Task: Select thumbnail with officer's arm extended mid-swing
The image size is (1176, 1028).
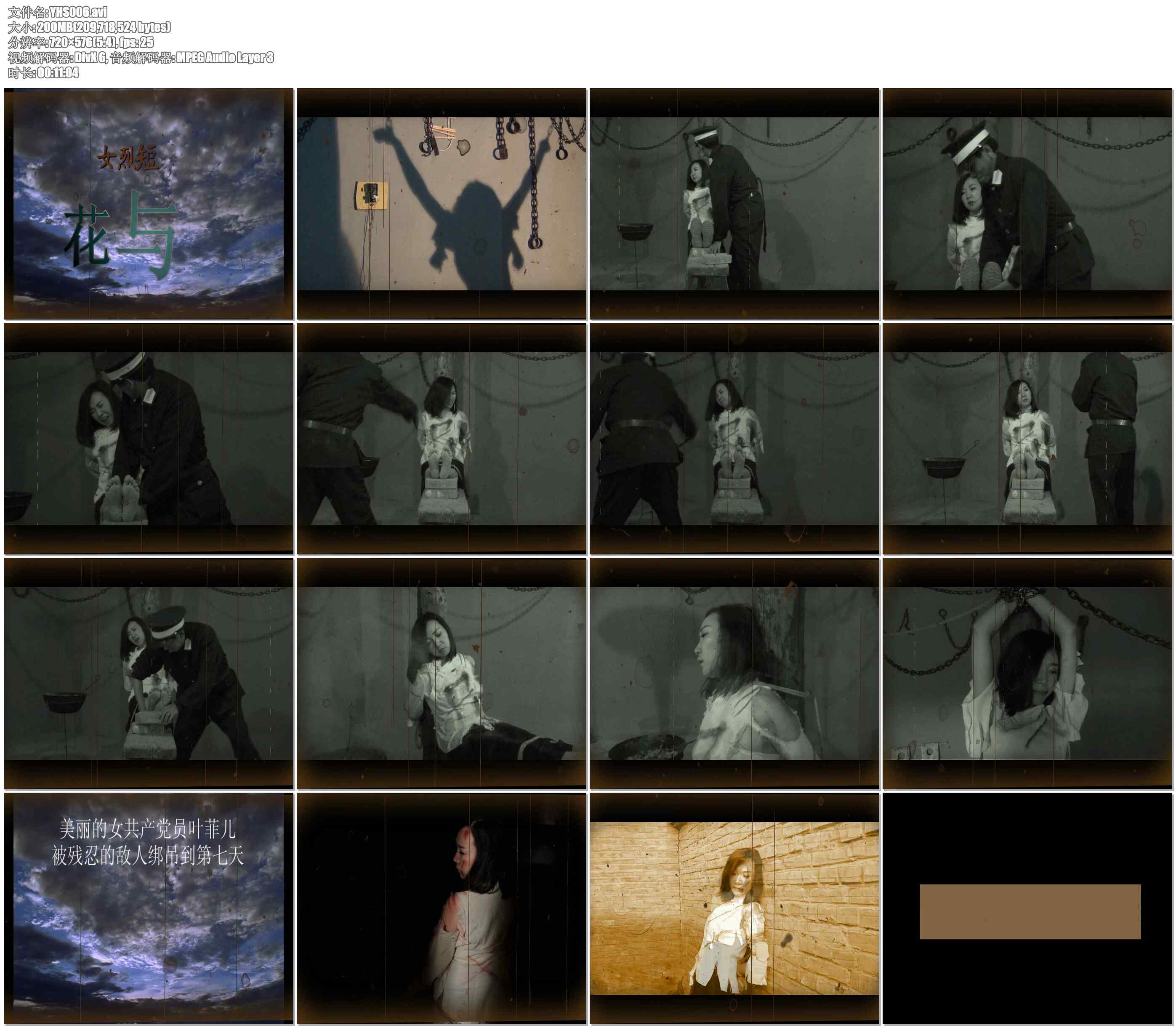Action: click(x=441, y=439)
